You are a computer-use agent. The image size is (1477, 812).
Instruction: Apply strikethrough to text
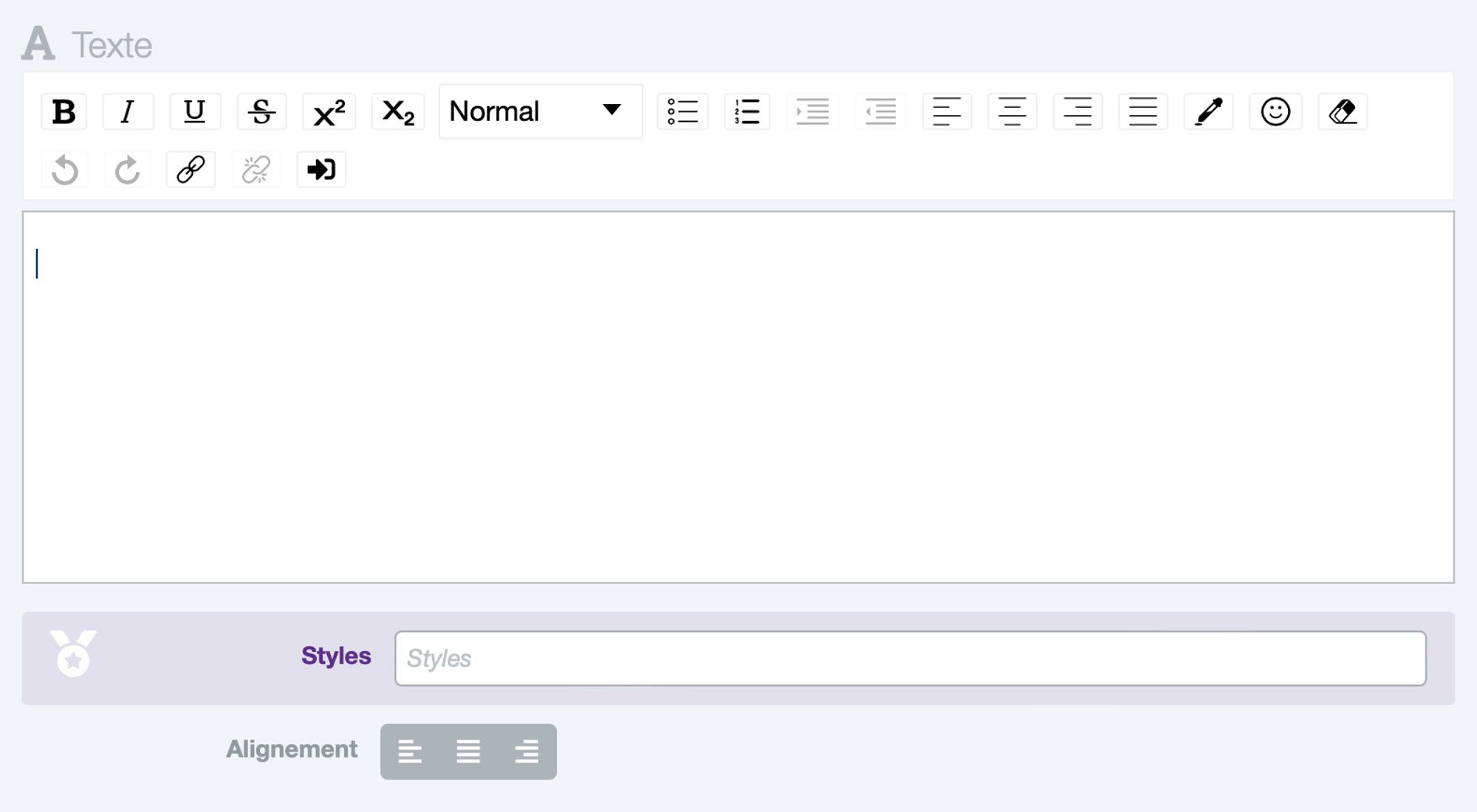(x=261, y=111)
